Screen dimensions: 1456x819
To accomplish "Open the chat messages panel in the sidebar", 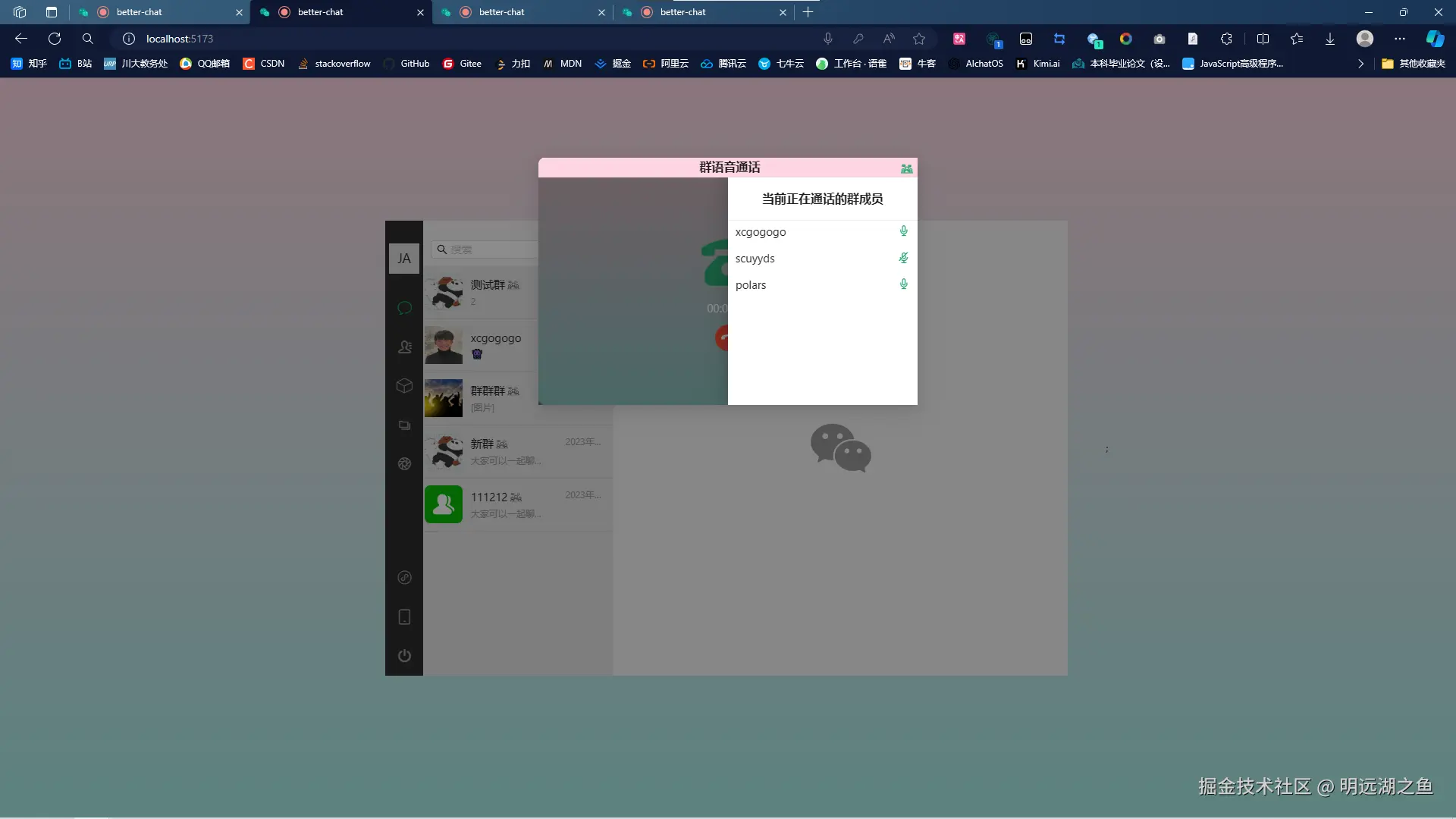I will [404, 308].
